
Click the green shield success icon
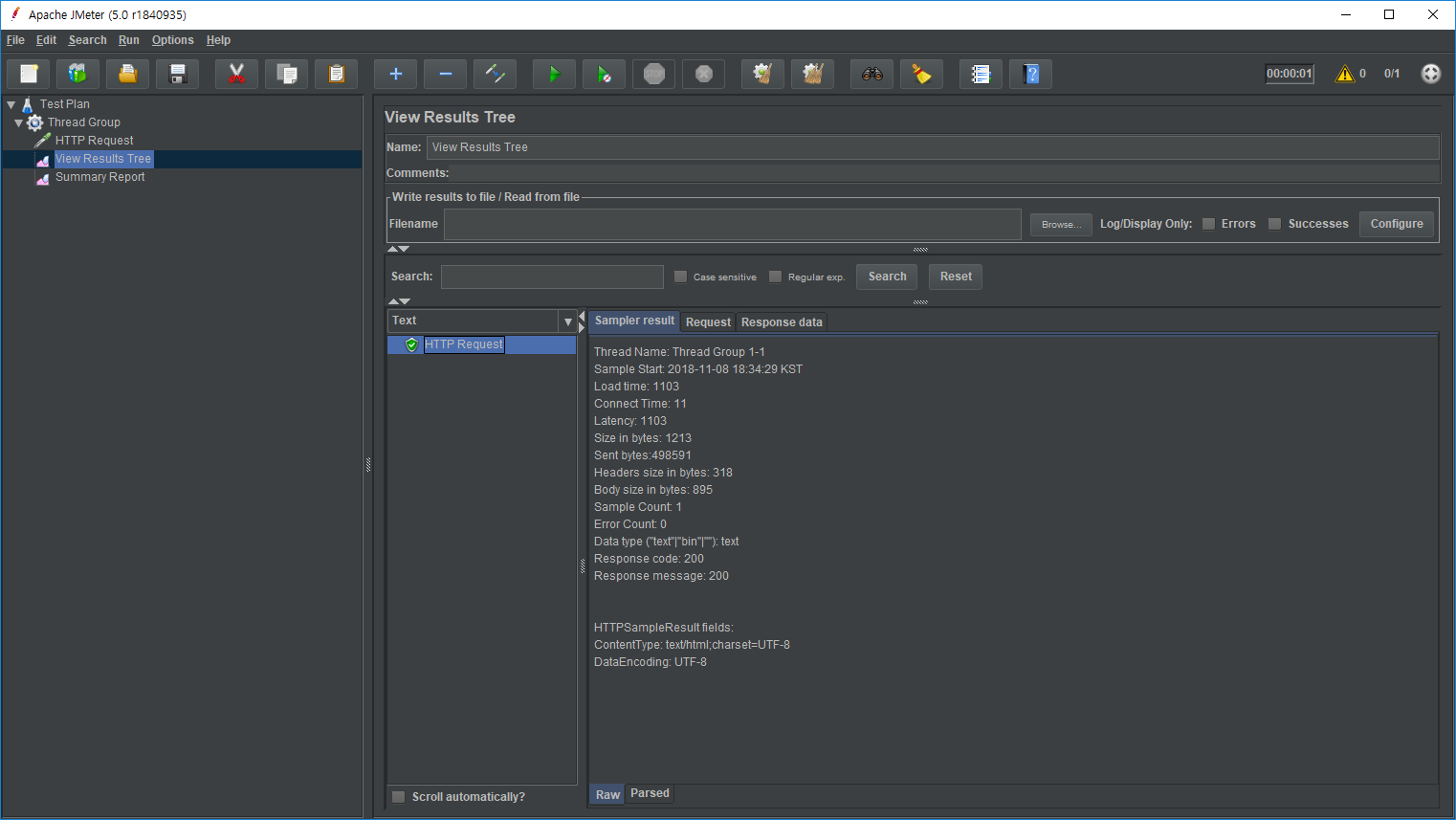point(412,344)
